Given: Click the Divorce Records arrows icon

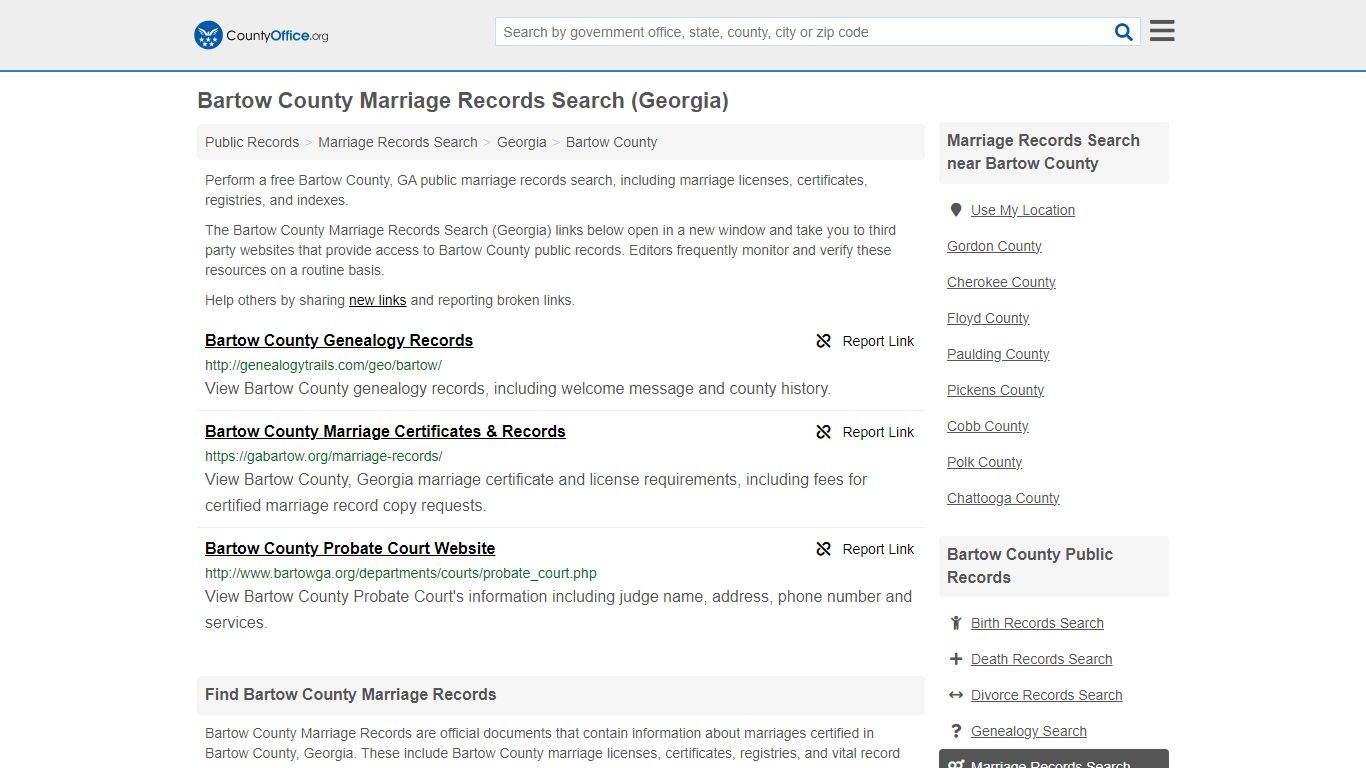Looking at the screenshot, I should pyautogui.click(x=956, y=695).
